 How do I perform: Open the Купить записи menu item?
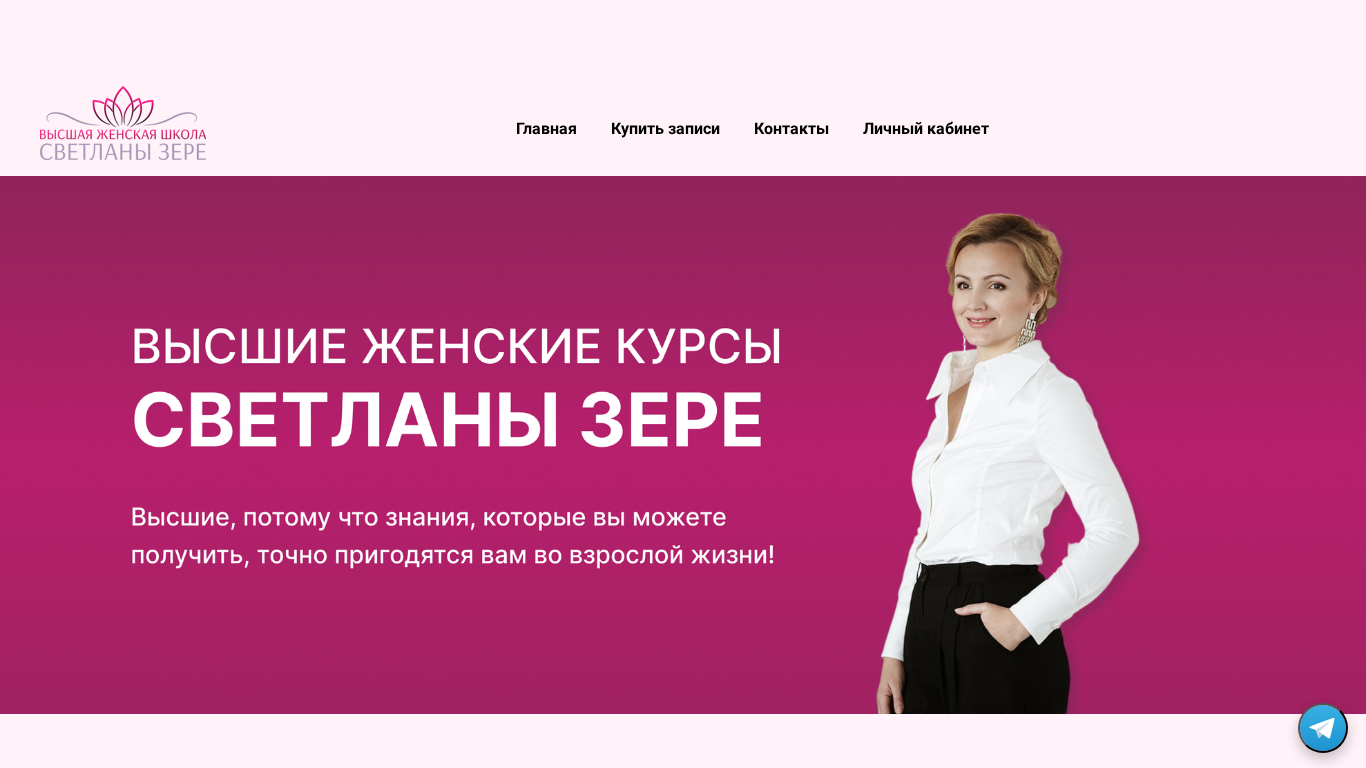(665, 129)
